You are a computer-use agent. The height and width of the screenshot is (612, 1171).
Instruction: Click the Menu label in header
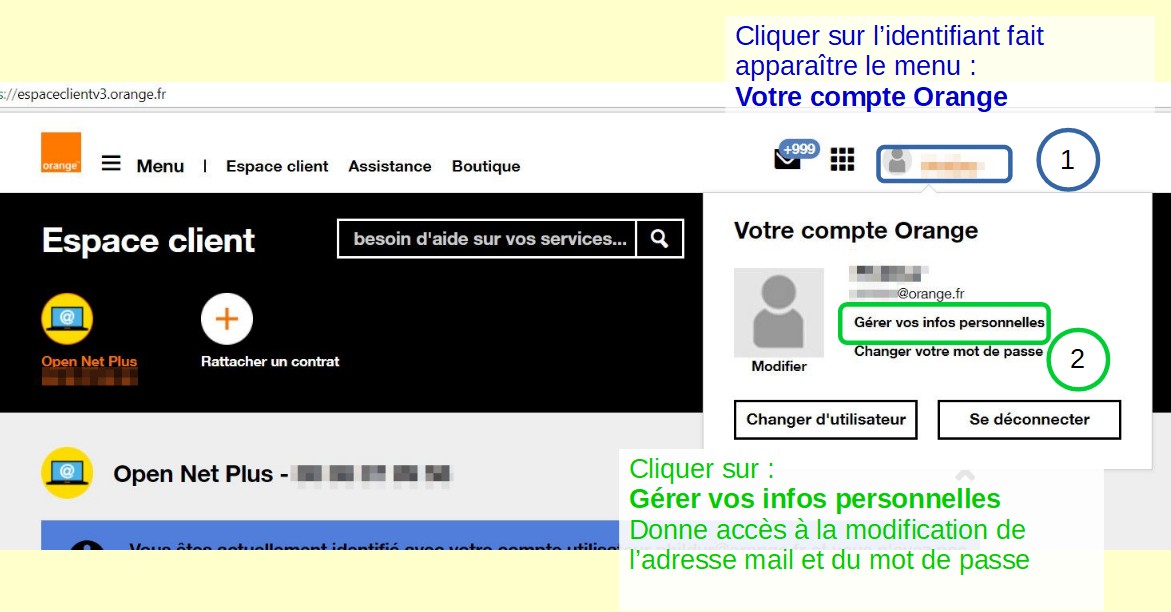coord(160,166)
